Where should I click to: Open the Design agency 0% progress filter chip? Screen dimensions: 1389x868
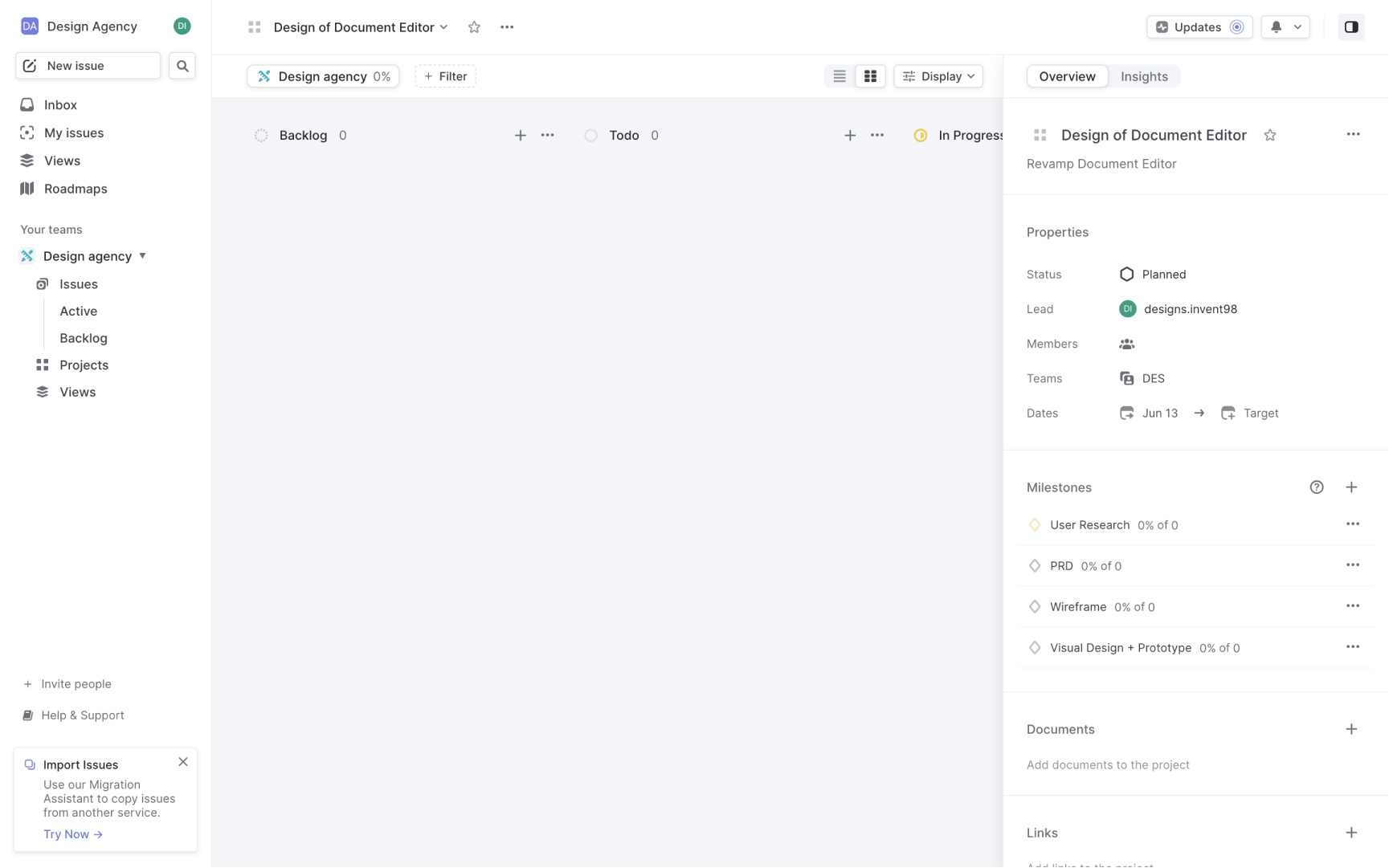[x=323, y=75]
